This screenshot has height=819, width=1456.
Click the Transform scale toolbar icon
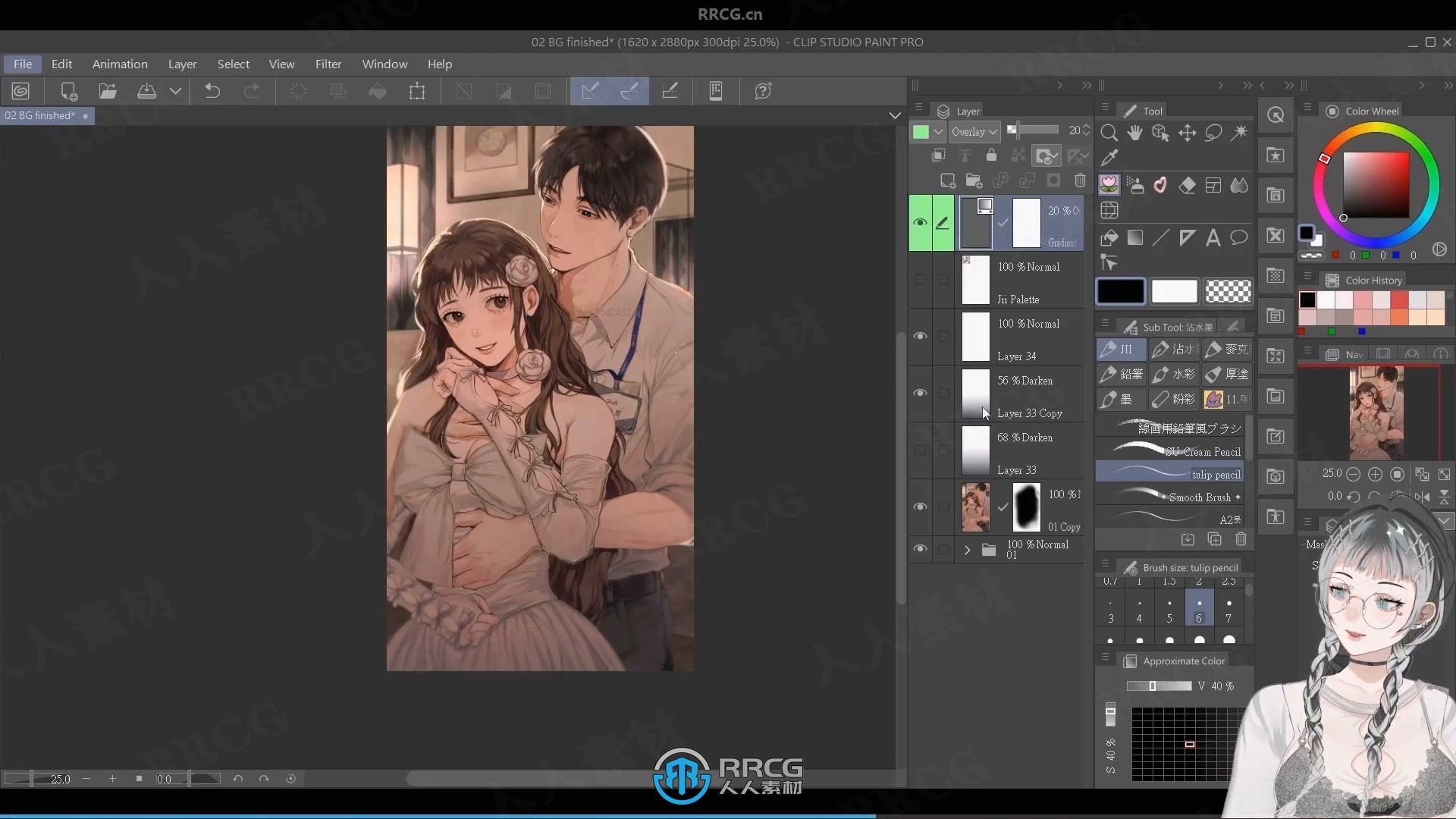[416, 92]
